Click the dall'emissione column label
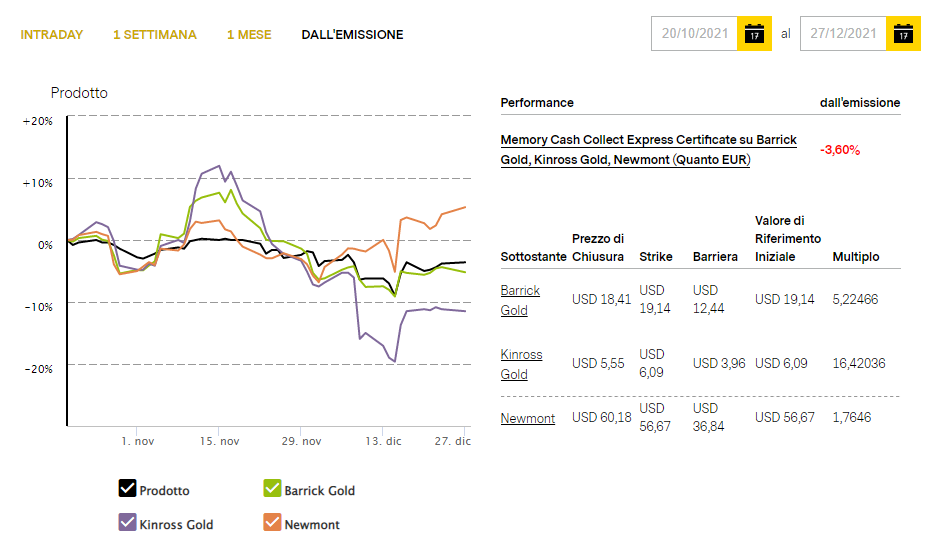 pos(860,102)
